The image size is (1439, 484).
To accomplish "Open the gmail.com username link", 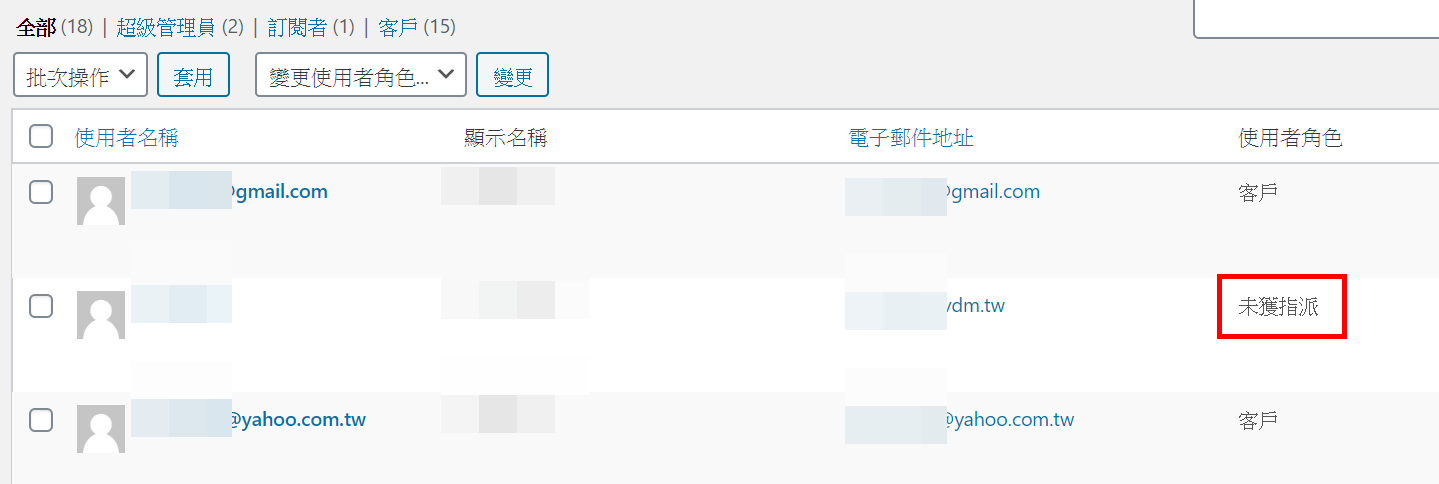I will (230, 191).
